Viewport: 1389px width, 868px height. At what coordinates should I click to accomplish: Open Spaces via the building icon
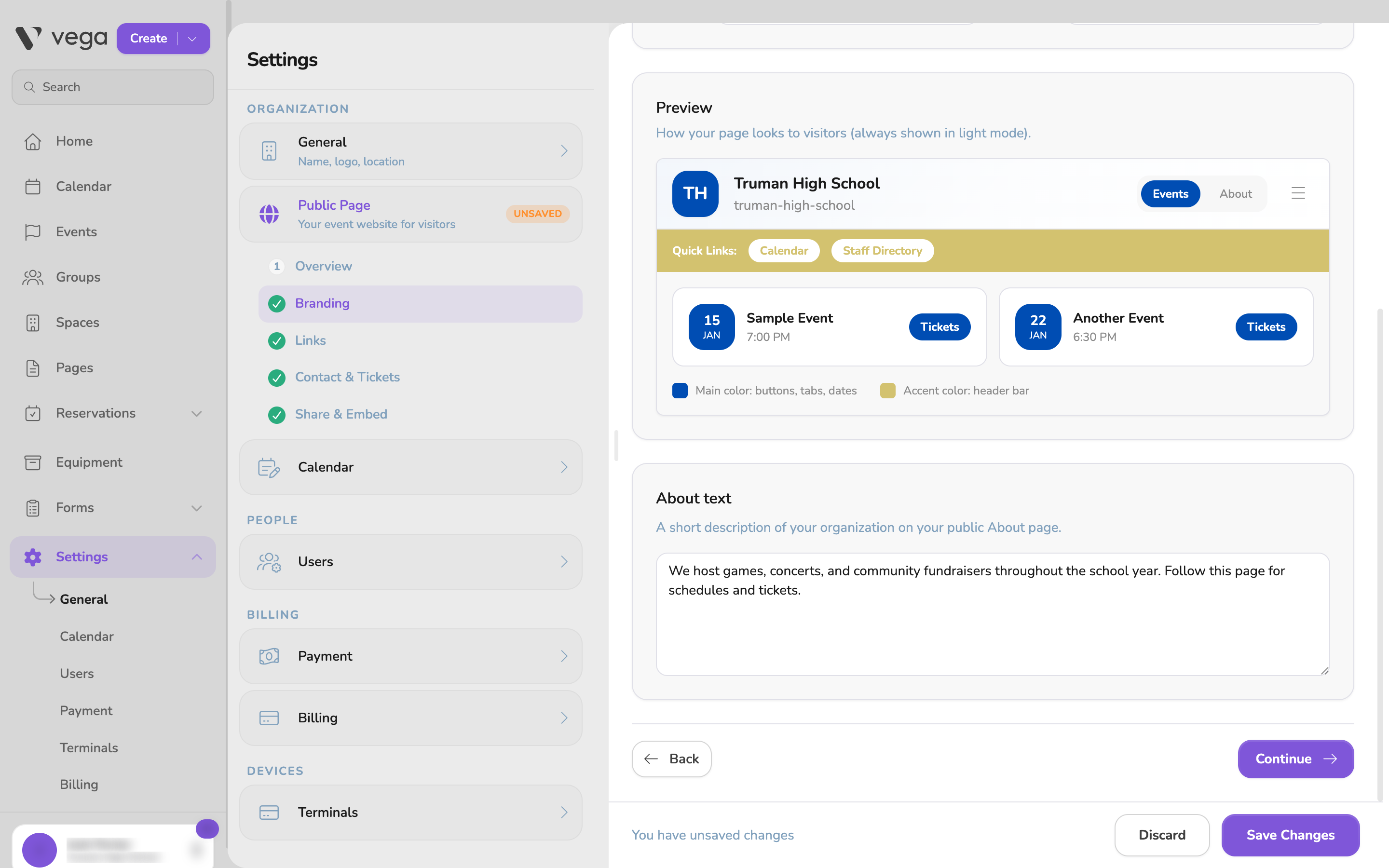[33, 323]
